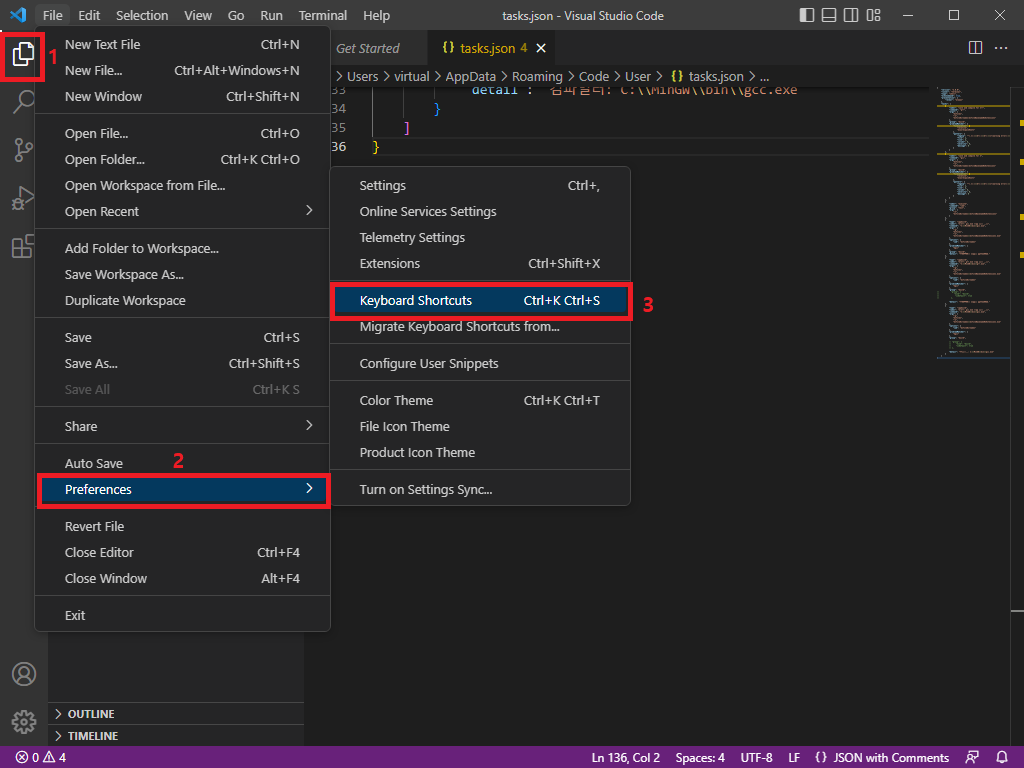This screenshot has height=768, width=1024.
Task: Change LF end of line sequence
Action: point(794,758)
